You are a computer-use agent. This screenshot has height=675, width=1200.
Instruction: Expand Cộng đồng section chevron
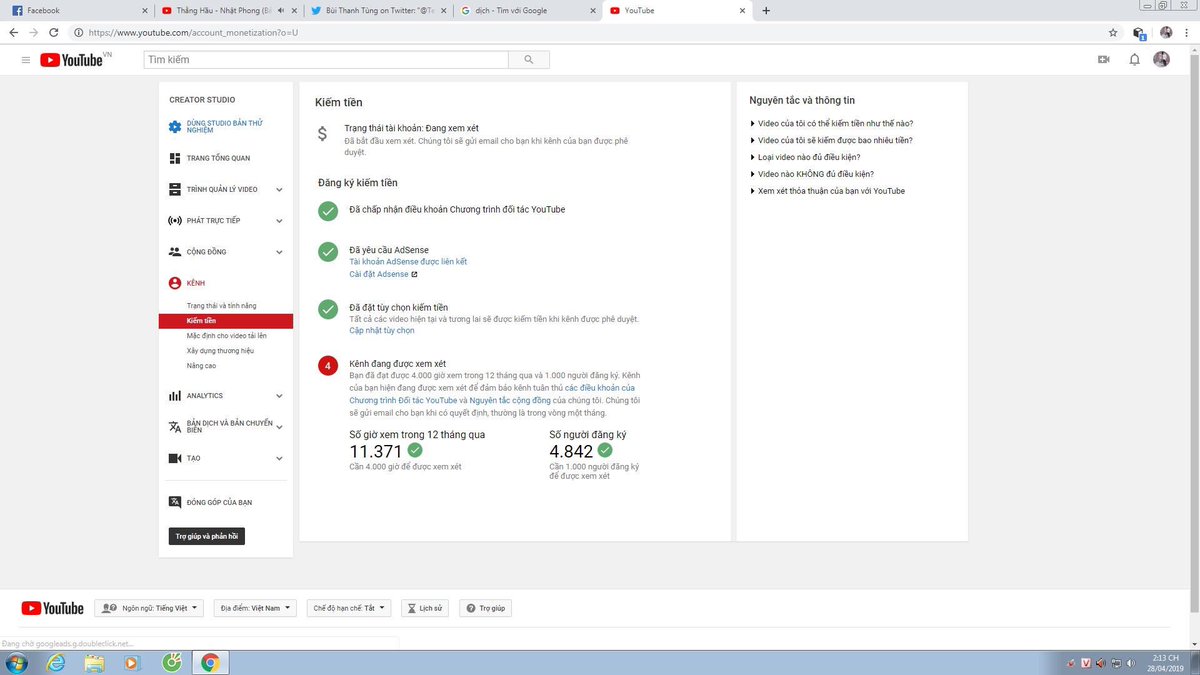279,252
